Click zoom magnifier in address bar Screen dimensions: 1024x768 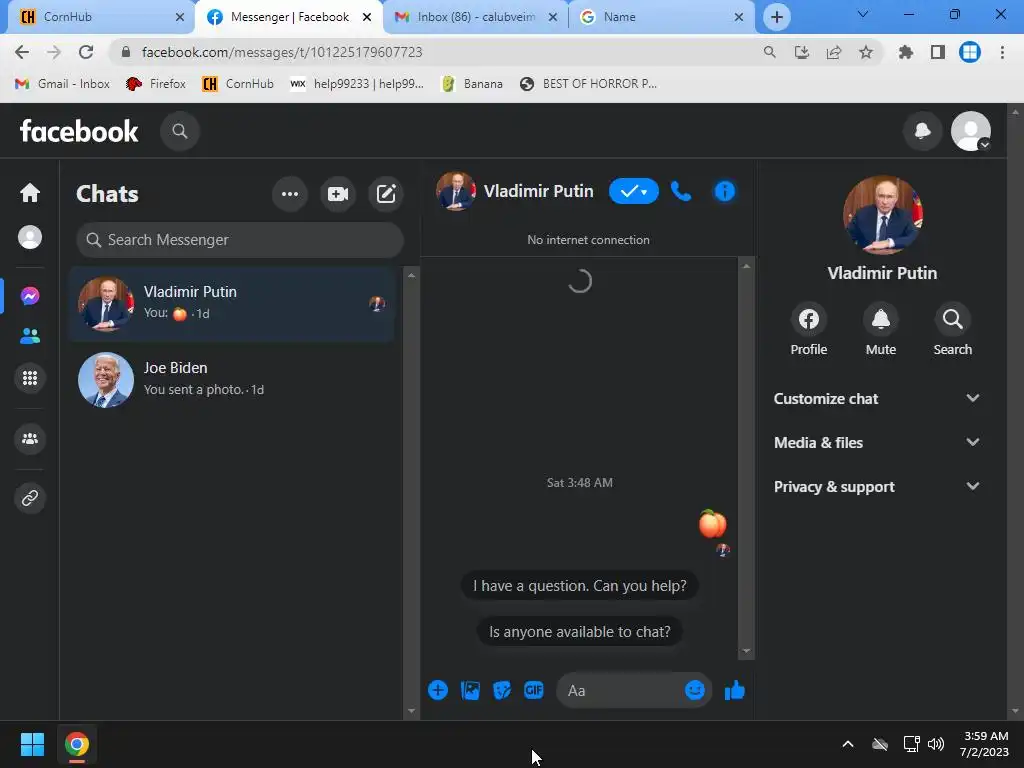click(769, 52)
